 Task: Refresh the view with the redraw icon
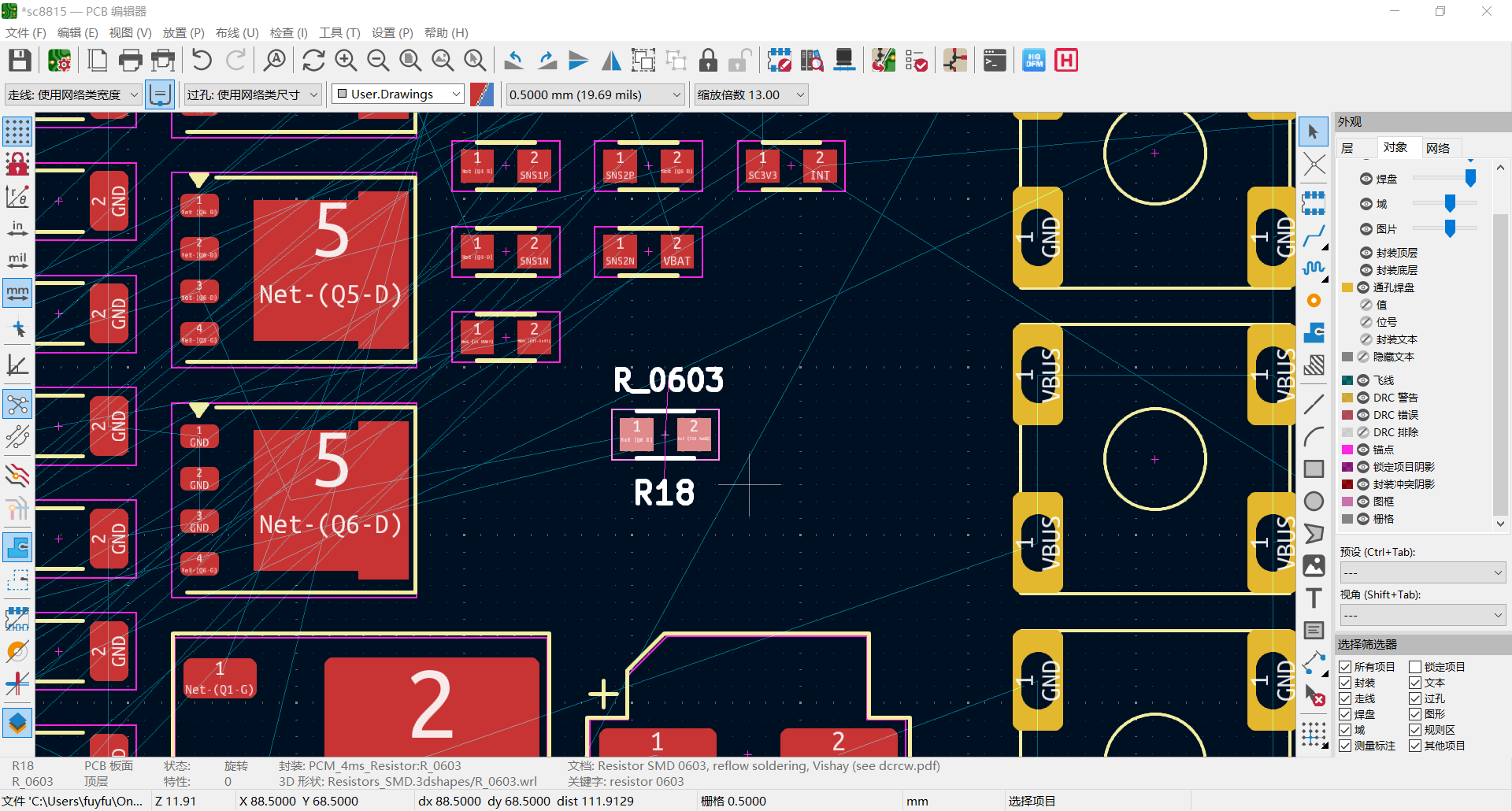pos(313,61)
